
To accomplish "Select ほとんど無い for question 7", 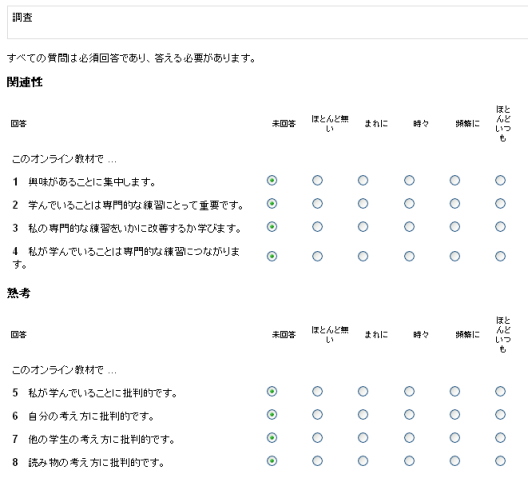I will [317, 438].
